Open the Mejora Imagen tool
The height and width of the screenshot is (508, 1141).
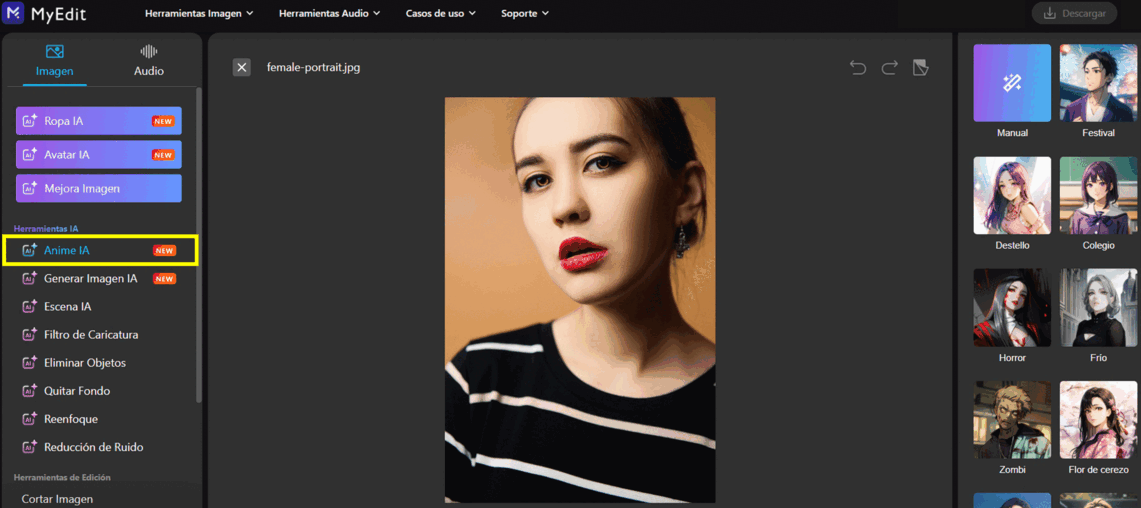(x=99, y=188)
